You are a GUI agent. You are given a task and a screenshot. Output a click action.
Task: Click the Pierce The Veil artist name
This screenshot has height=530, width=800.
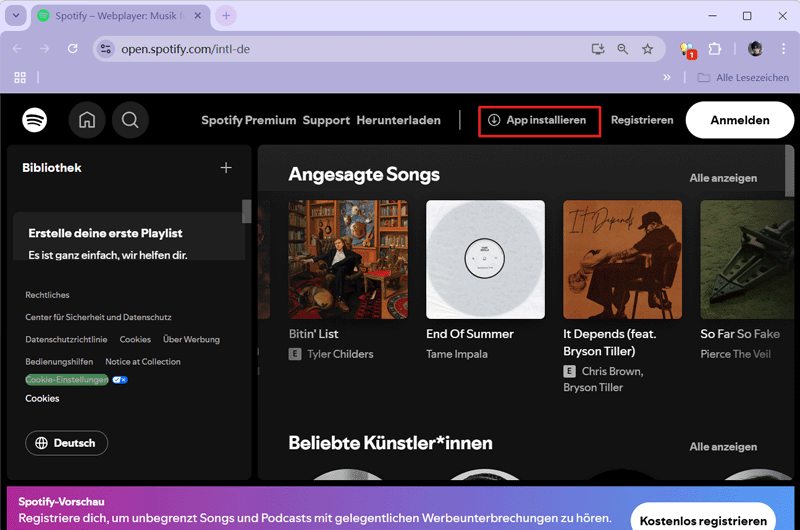735,354
